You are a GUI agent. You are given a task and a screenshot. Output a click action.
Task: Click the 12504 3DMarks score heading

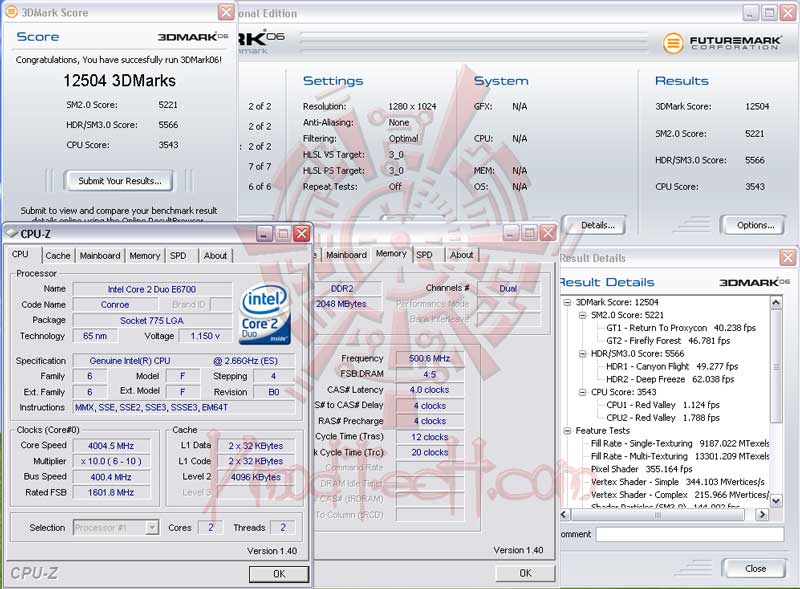coord(119,81)
